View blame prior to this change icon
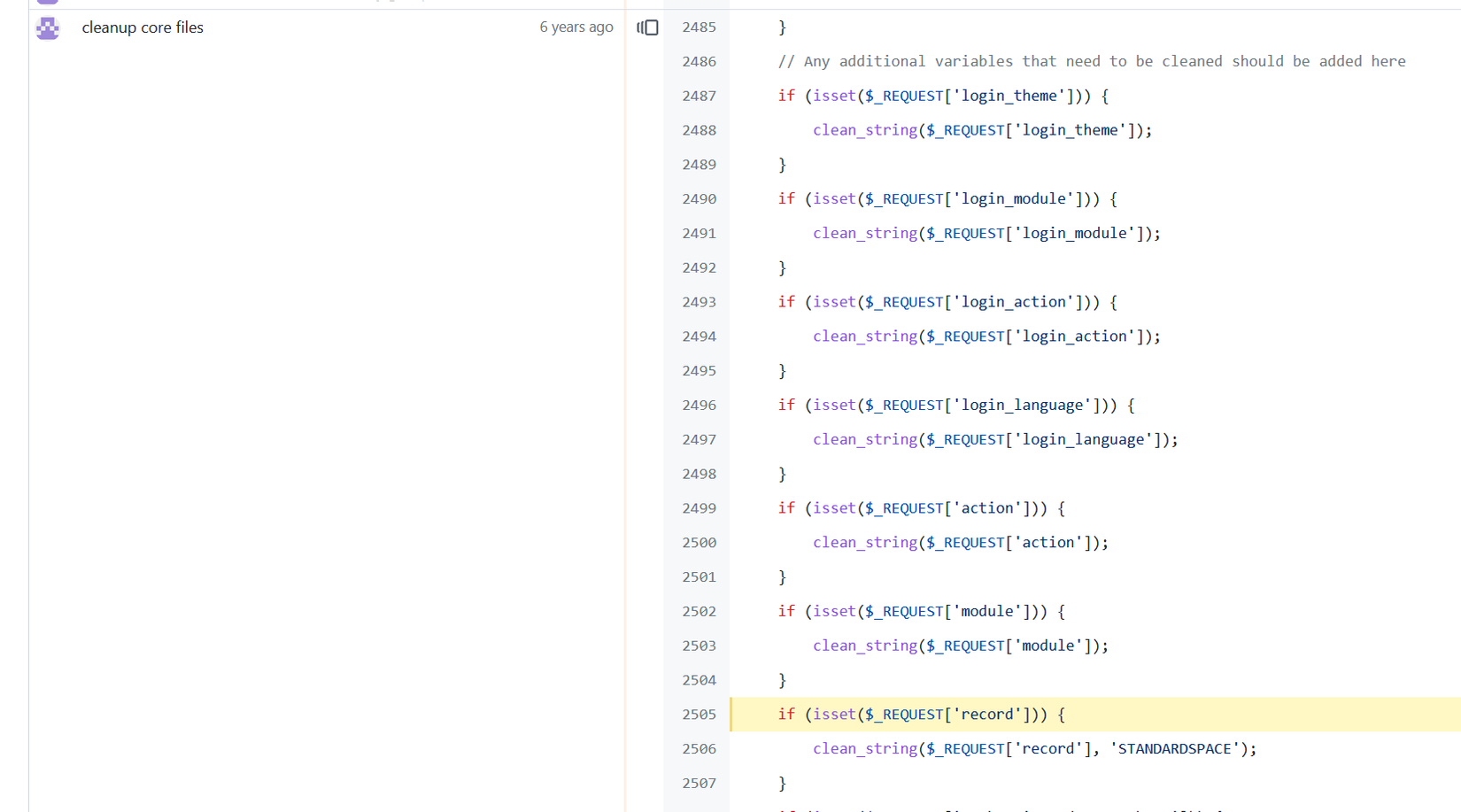The height and width of the screenshot is (812, 1461). click(647, 27)
